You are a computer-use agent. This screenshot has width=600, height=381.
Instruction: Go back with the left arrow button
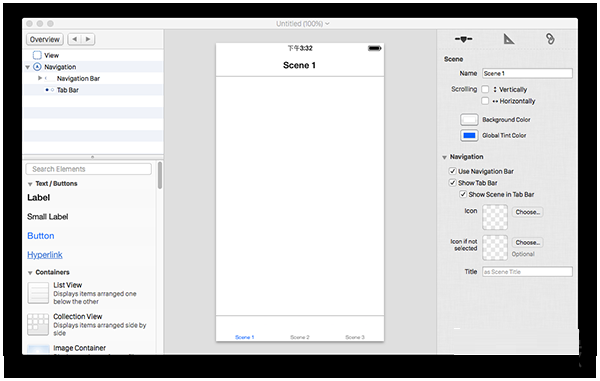click(75, 39)
